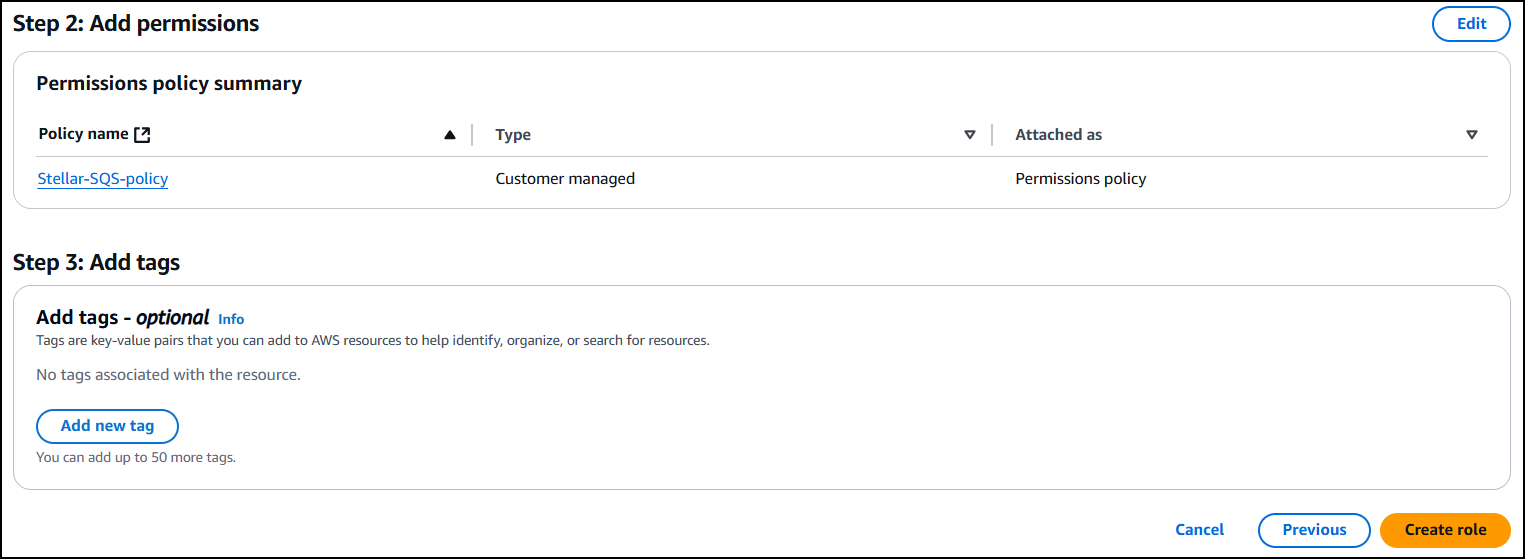The height and width of the screenshot is (559, 1525).
Task: Sort by Policy name using the ascending arrow
Action: [450, 135]
